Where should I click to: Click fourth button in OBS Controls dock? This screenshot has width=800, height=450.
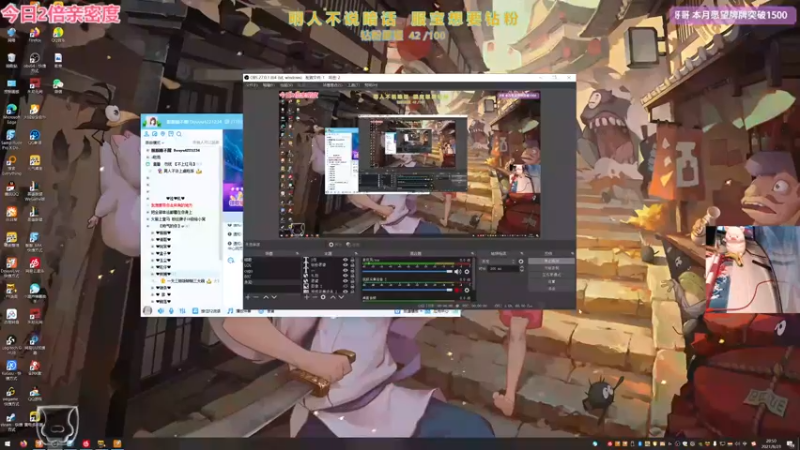pyautogui.click(x=551, y=282)
